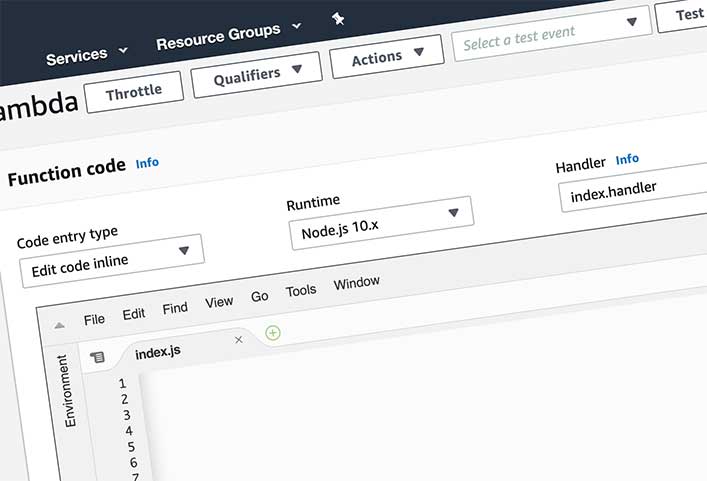The image size is (707, 481).
Task: Click line number 1 in the gutter
Action: pyautogui.click(x=122, y=384)
